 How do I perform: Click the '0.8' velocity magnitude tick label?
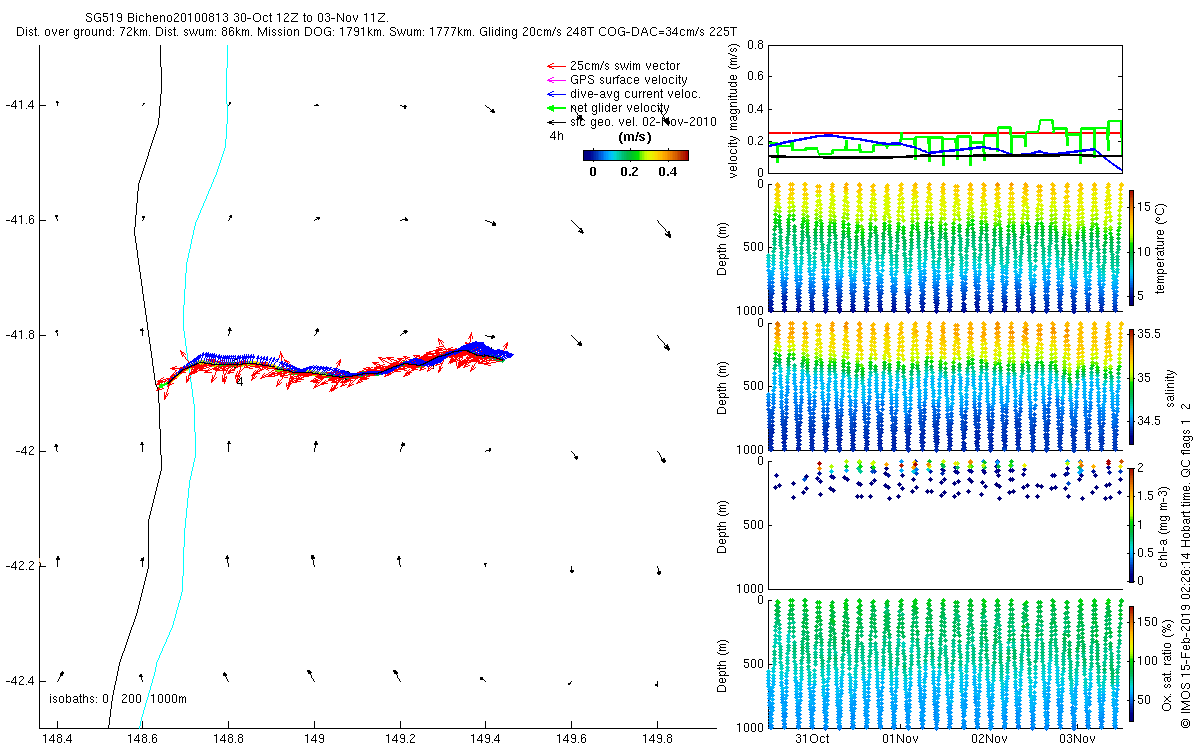tap(755, 45)
